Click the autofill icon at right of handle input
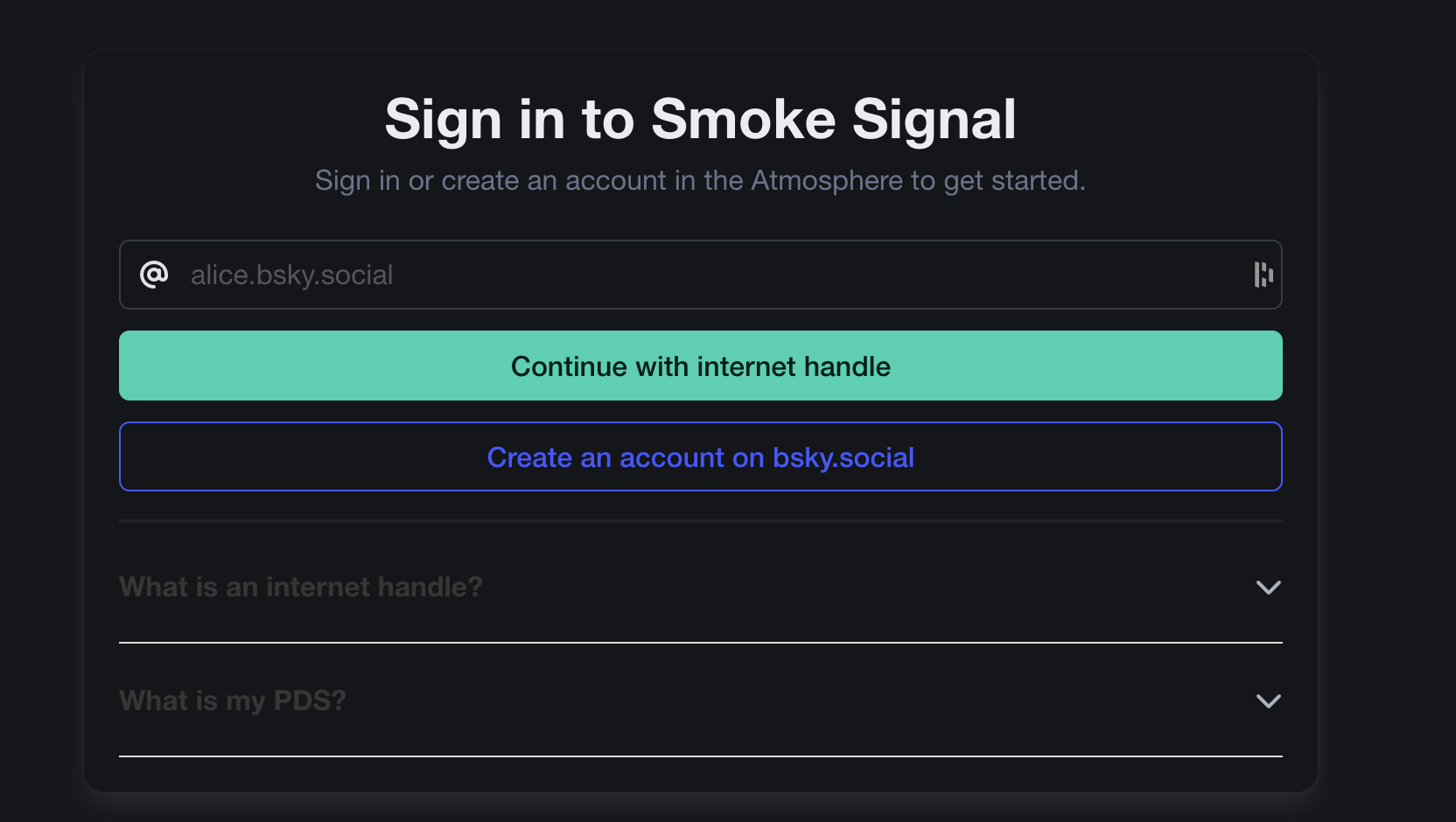 tap(1263, 275)
